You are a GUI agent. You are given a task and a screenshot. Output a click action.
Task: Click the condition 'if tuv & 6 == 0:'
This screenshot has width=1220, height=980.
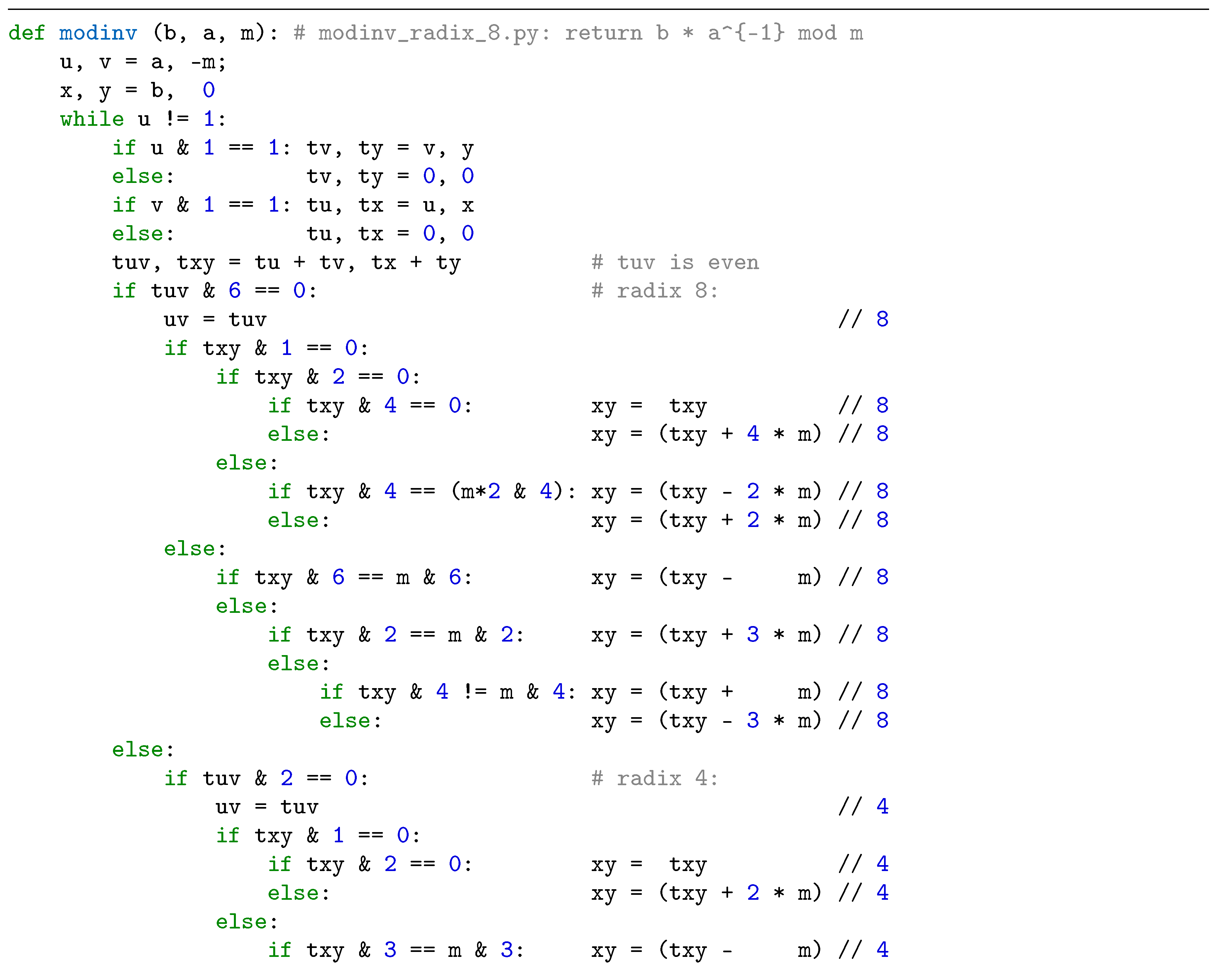point(214,291)
